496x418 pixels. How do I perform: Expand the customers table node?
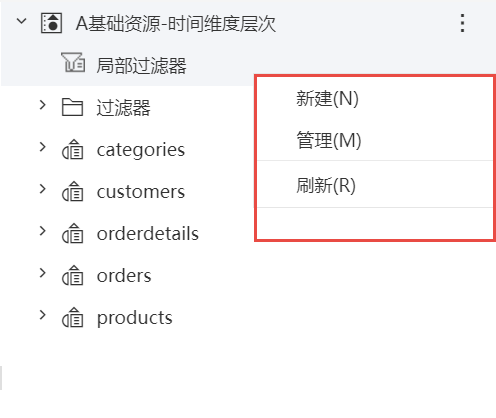tap(42, 189)
